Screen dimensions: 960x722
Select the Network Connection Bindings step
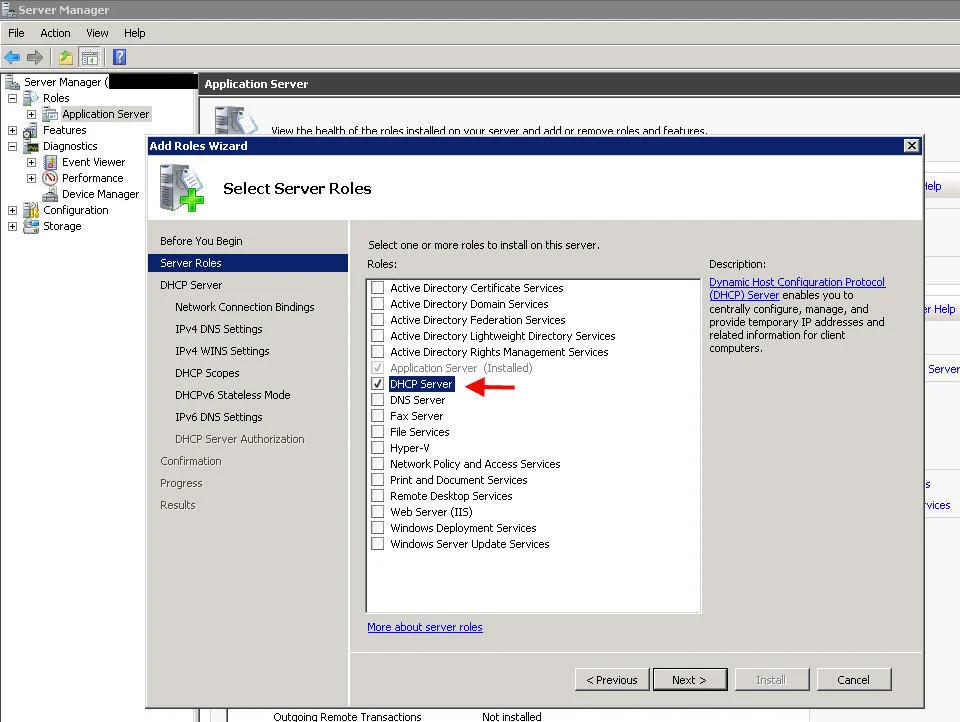point(244,307)
